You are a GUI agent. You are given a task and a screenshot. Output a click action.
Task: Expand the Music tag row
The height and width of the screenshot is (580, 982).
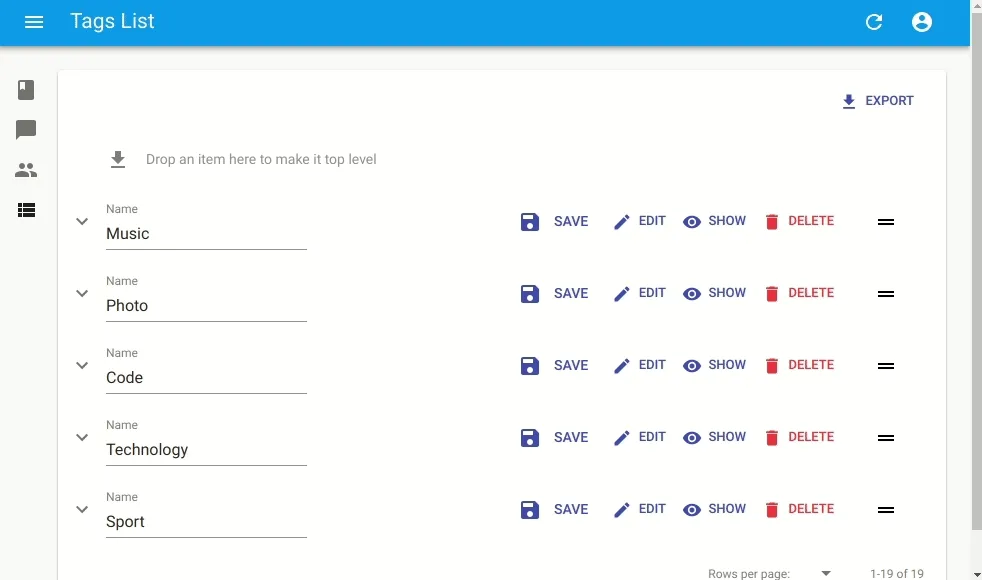coord(82,221)
